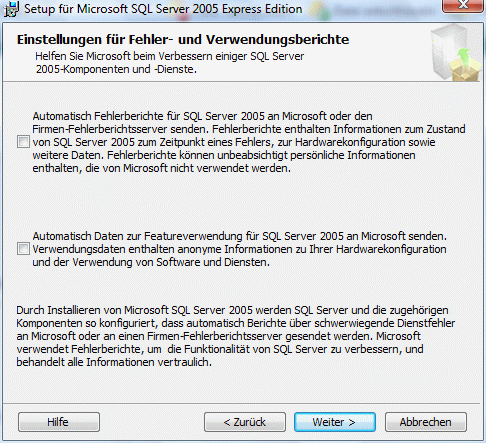
Task: Click the setup installer icon in title bar
Action: click(11, 9)
